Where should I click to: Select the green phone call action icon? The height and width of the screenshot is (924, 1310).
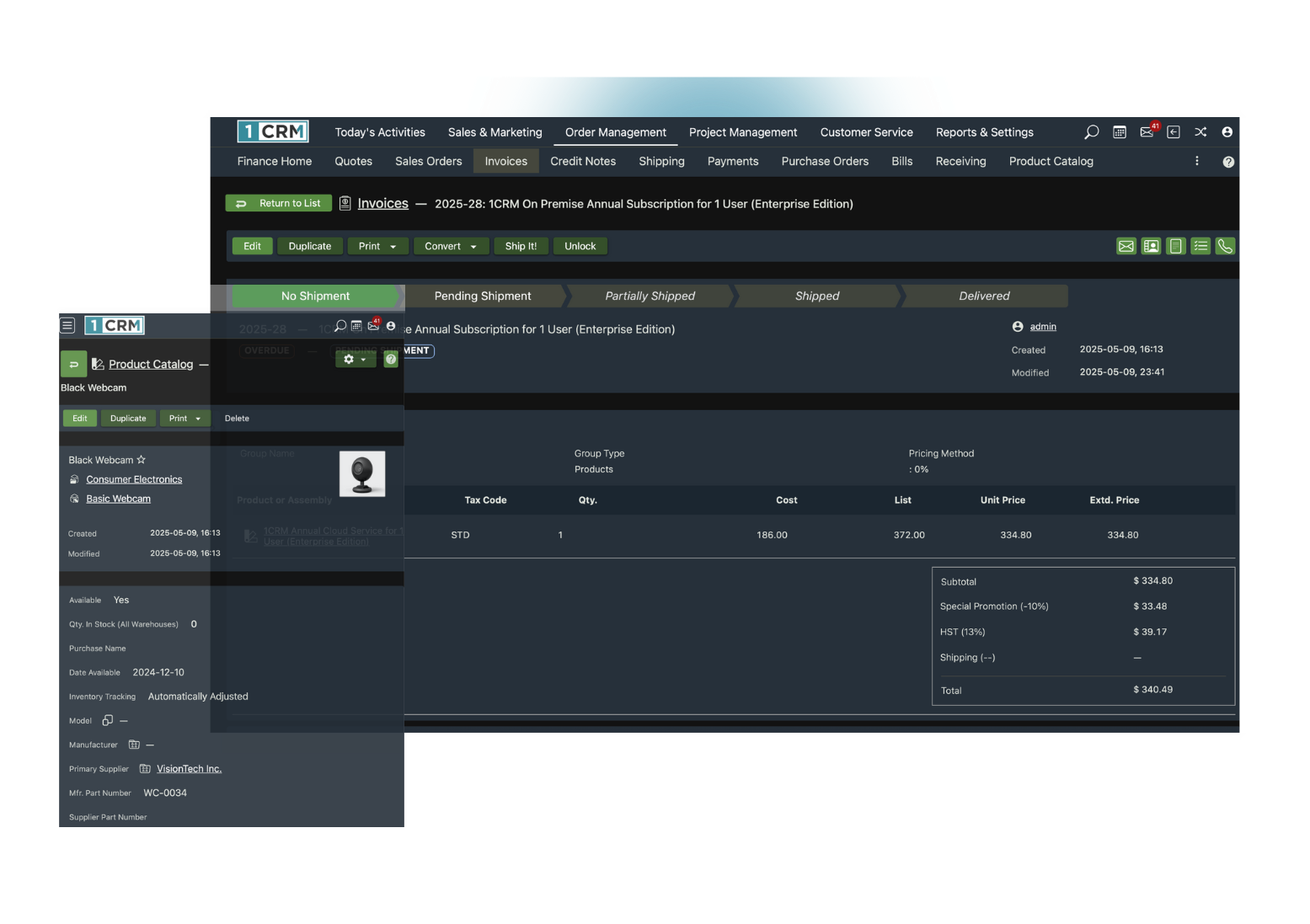1224,246
